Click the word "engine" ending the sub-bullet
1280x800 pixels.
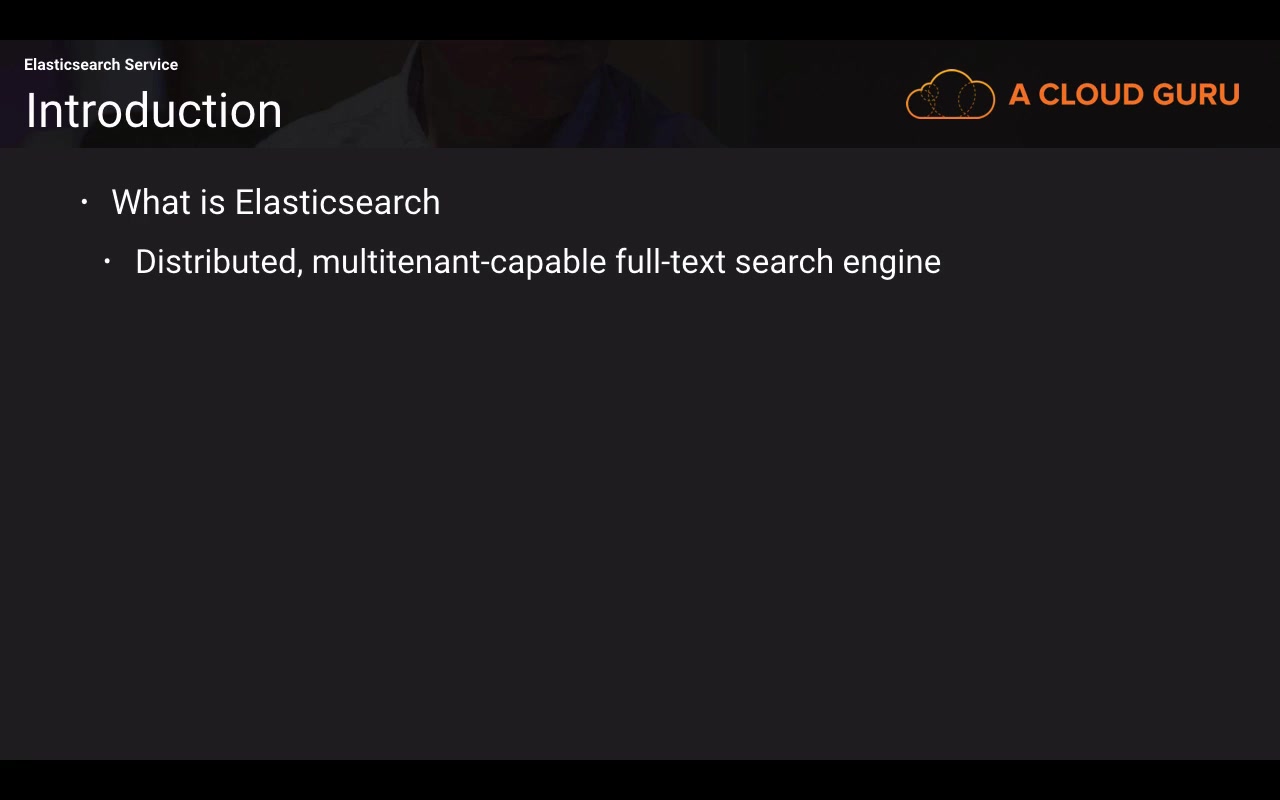click(x=891, y=262)
